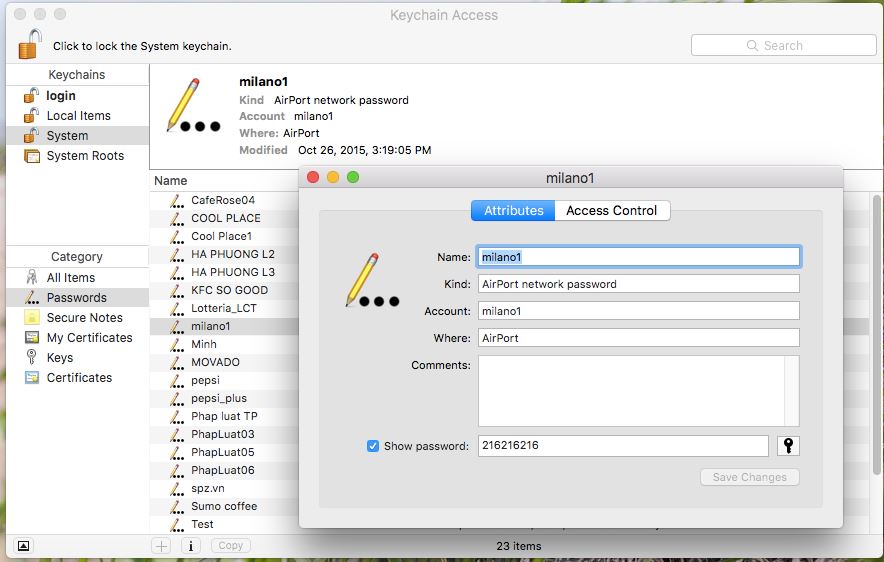Close the milano1 dialog window
This screenshot has height=562, width=884.
click(313, 178)
